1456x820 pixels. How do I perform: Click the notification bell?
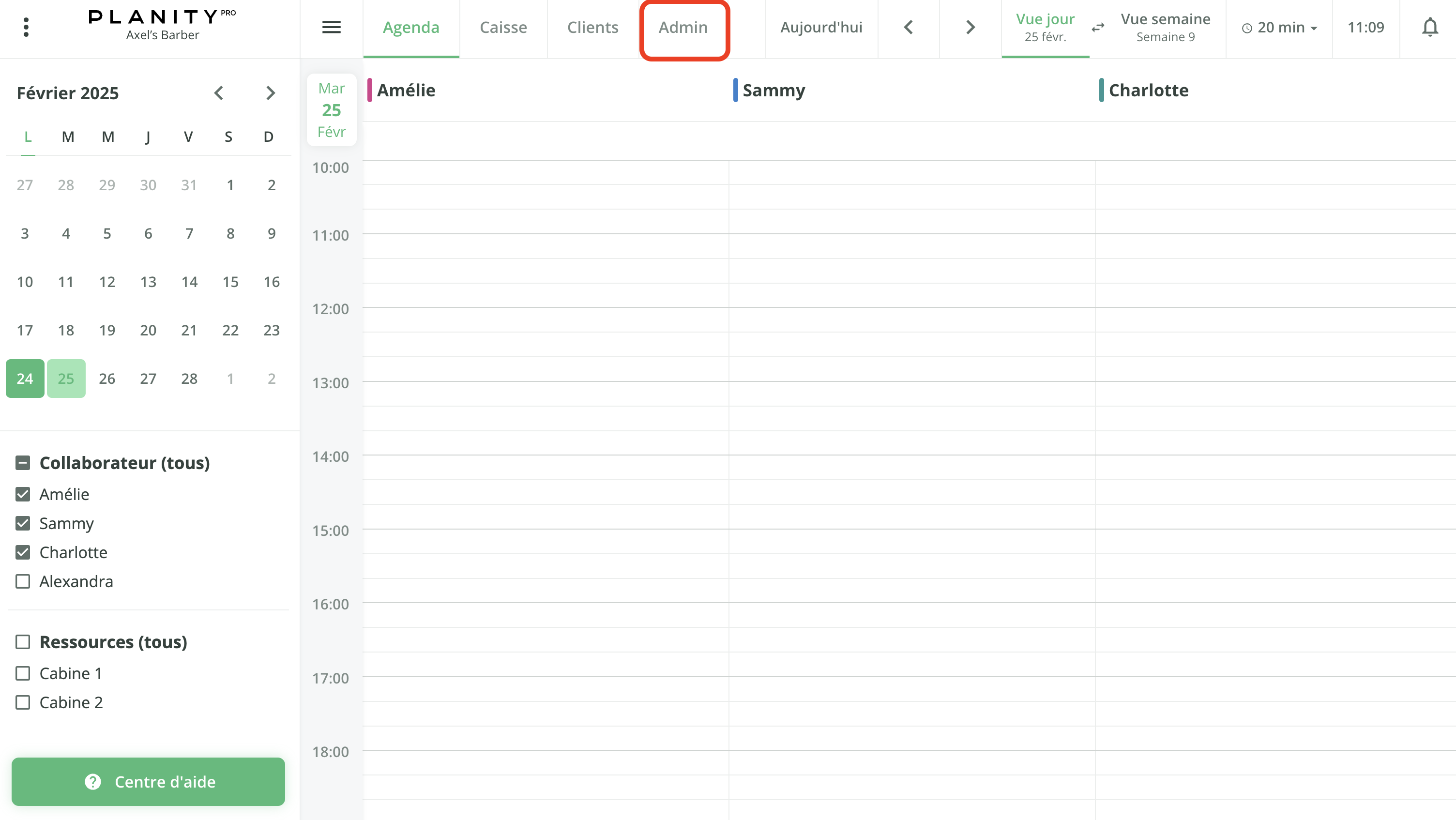coord(1429,27)
